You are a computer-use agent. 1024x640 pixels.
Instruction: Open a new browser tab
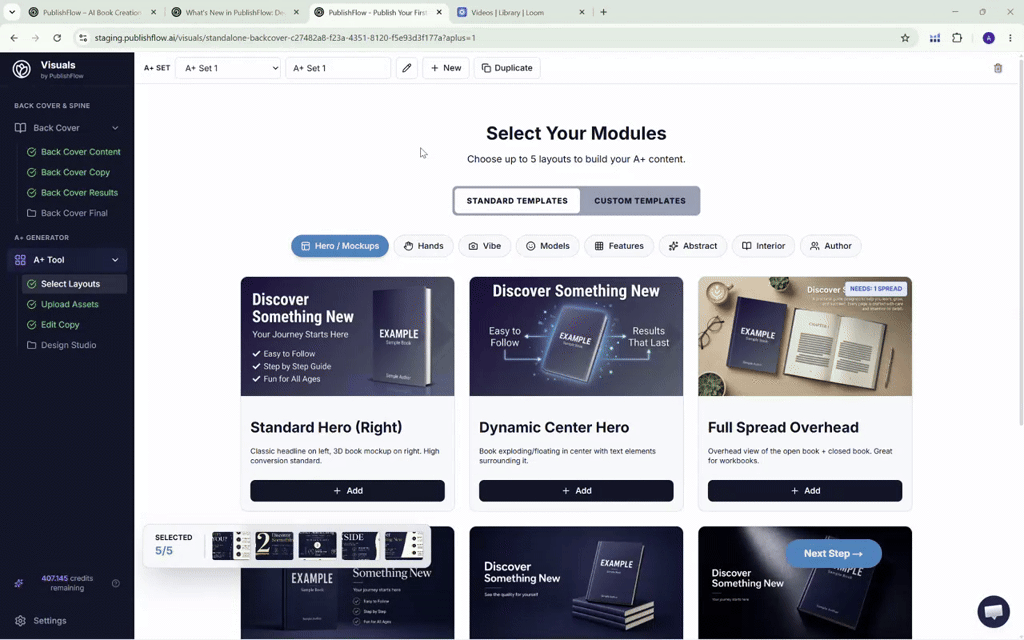tap(603, 12)
